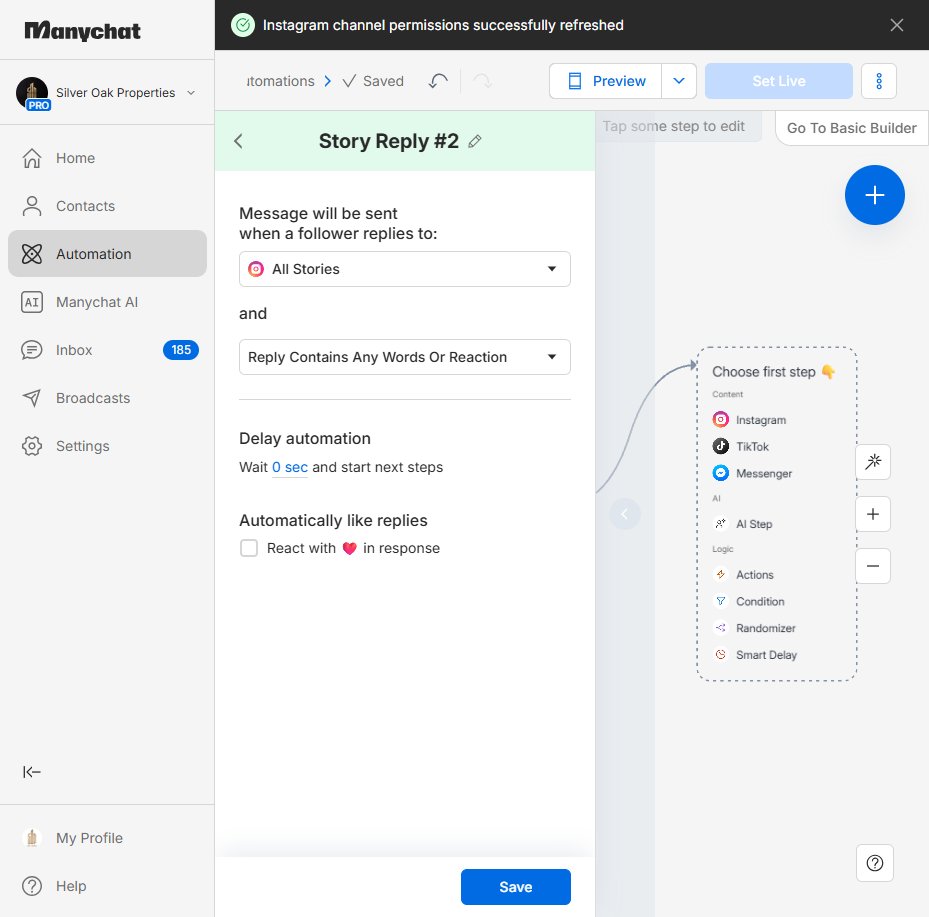The height and width of the screenshot is (917, 929).
Task: Open Broadcasts in the sidebar
Action: click(x=107, y=398)
